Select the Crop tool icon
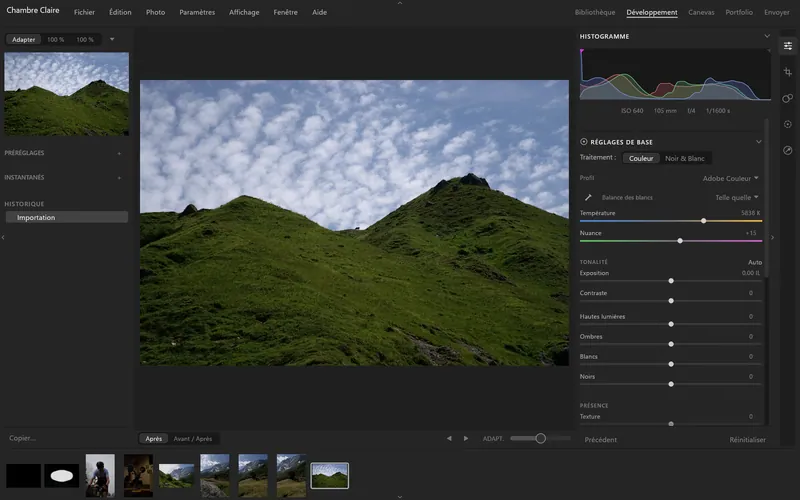The height and width of the screenshot is (500, 800). pos(788,72)
